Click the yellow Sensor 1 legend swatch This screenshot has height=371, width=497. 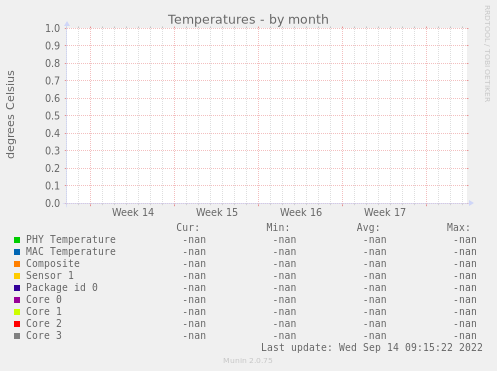click(17, 276)
